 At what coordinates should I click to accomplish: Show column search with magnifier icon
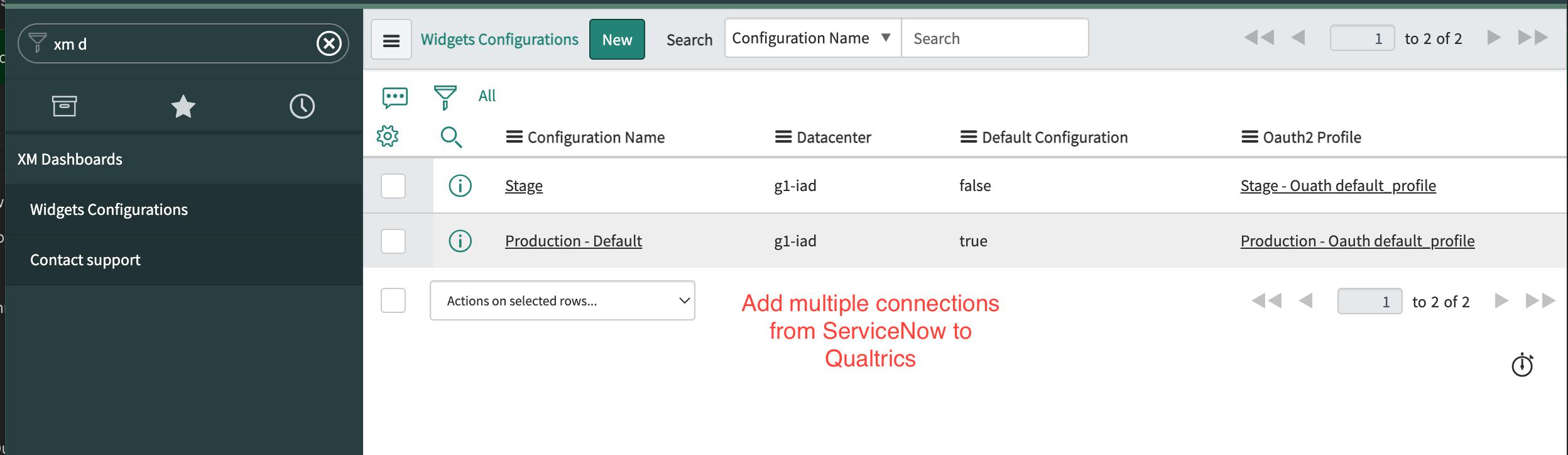point(451,136)
